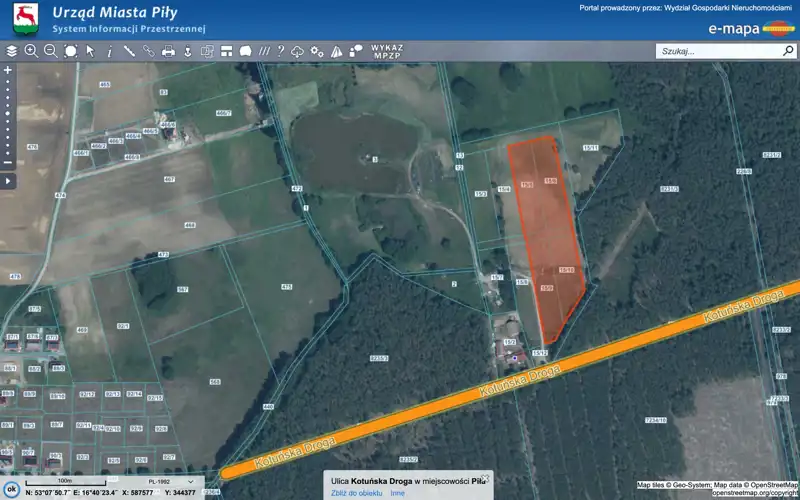Pick the distance measure tool
The height and width of the screenshot is (500, 800).
click(129, 51)
